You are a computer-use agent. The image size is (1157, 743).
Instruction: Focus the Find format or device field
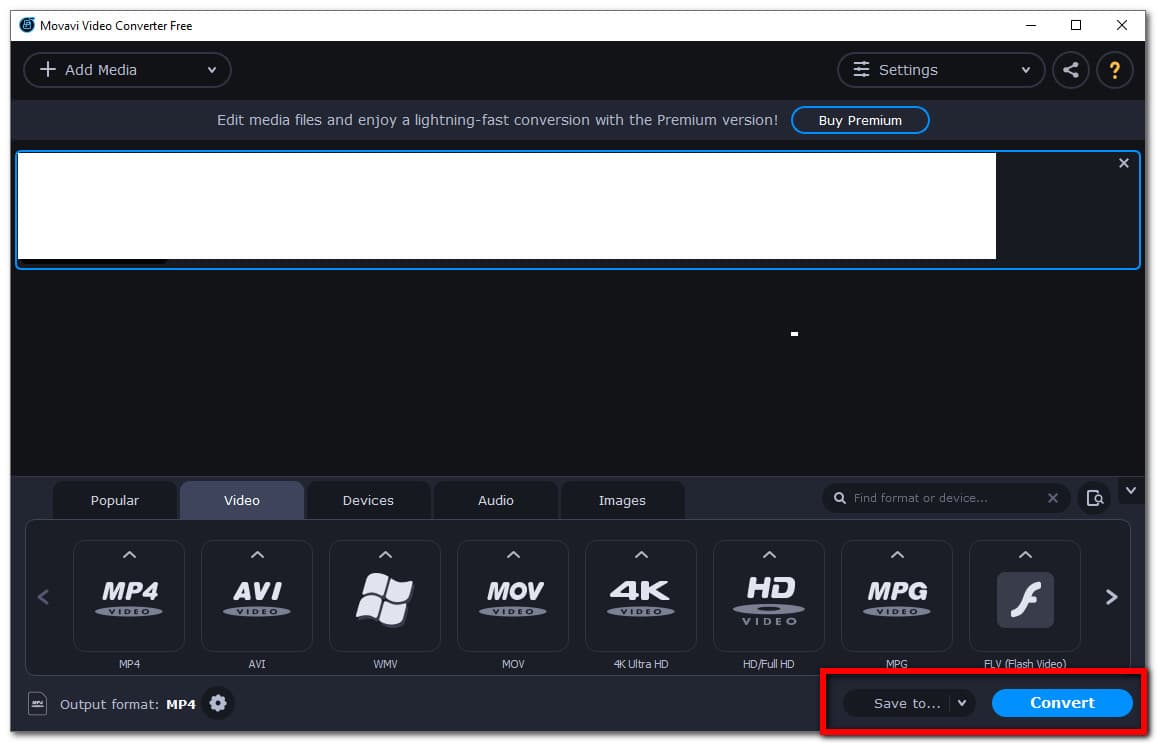(x=945, y=499)
